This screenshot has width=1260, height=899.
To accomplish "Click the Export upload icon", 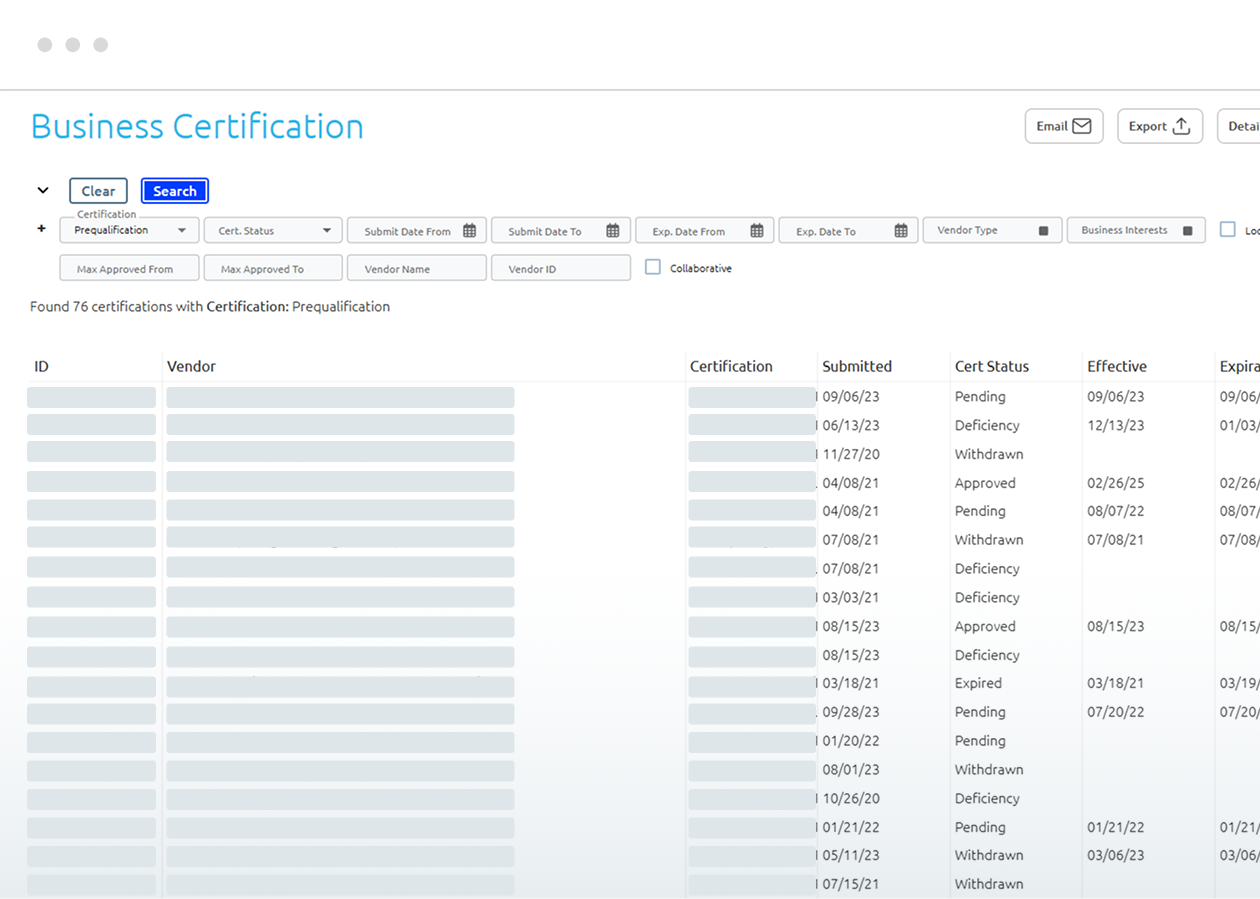I will click(x=1181, y=127).
